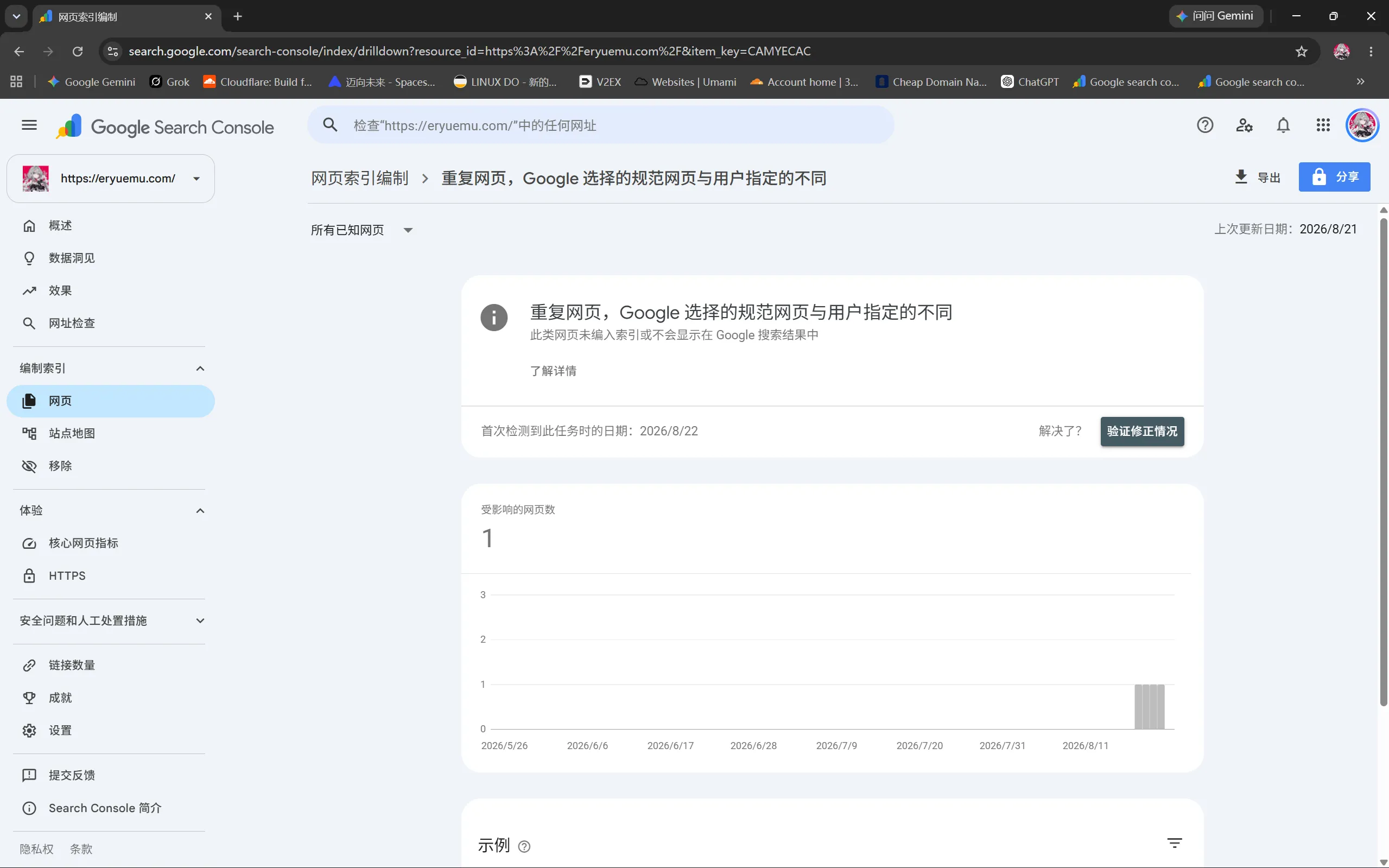
Task: Click the 导出 export button
Action: click(1257, 178)
